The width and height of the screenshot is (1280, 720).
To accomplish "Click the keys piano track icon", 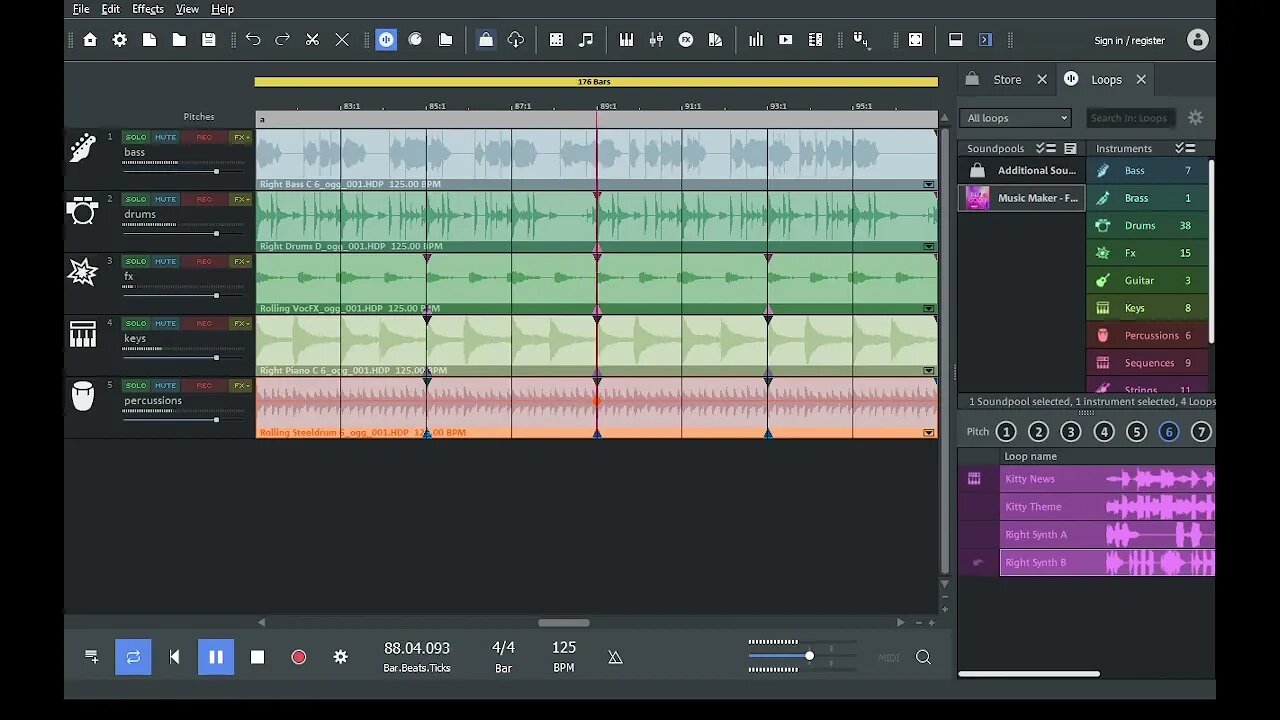I will coord(83,334).
